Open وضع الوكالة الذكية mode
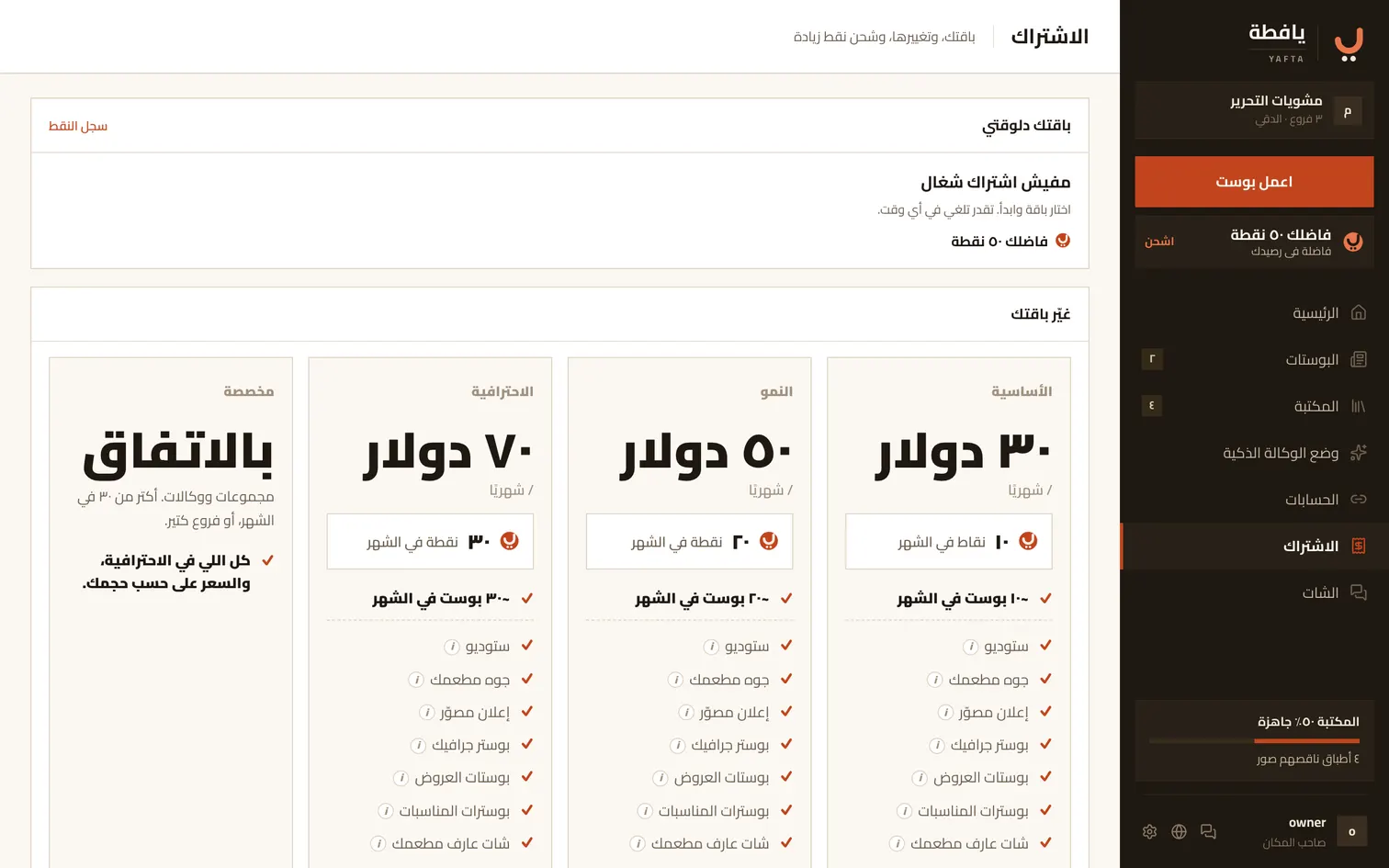 click(x=1254, y=453)
